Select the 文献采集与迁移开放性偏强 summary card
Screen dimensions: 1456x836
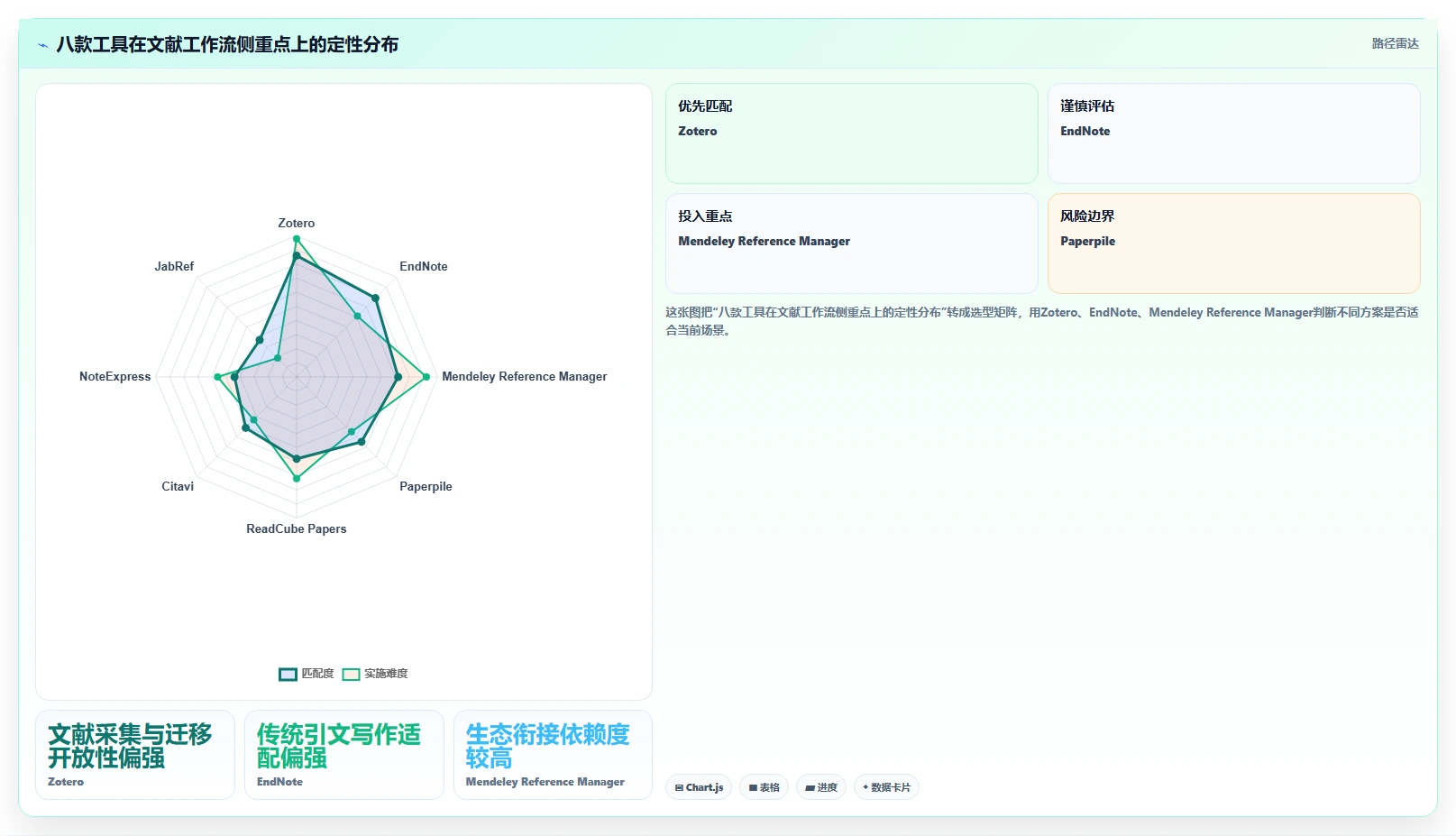[x=135, y=755]
